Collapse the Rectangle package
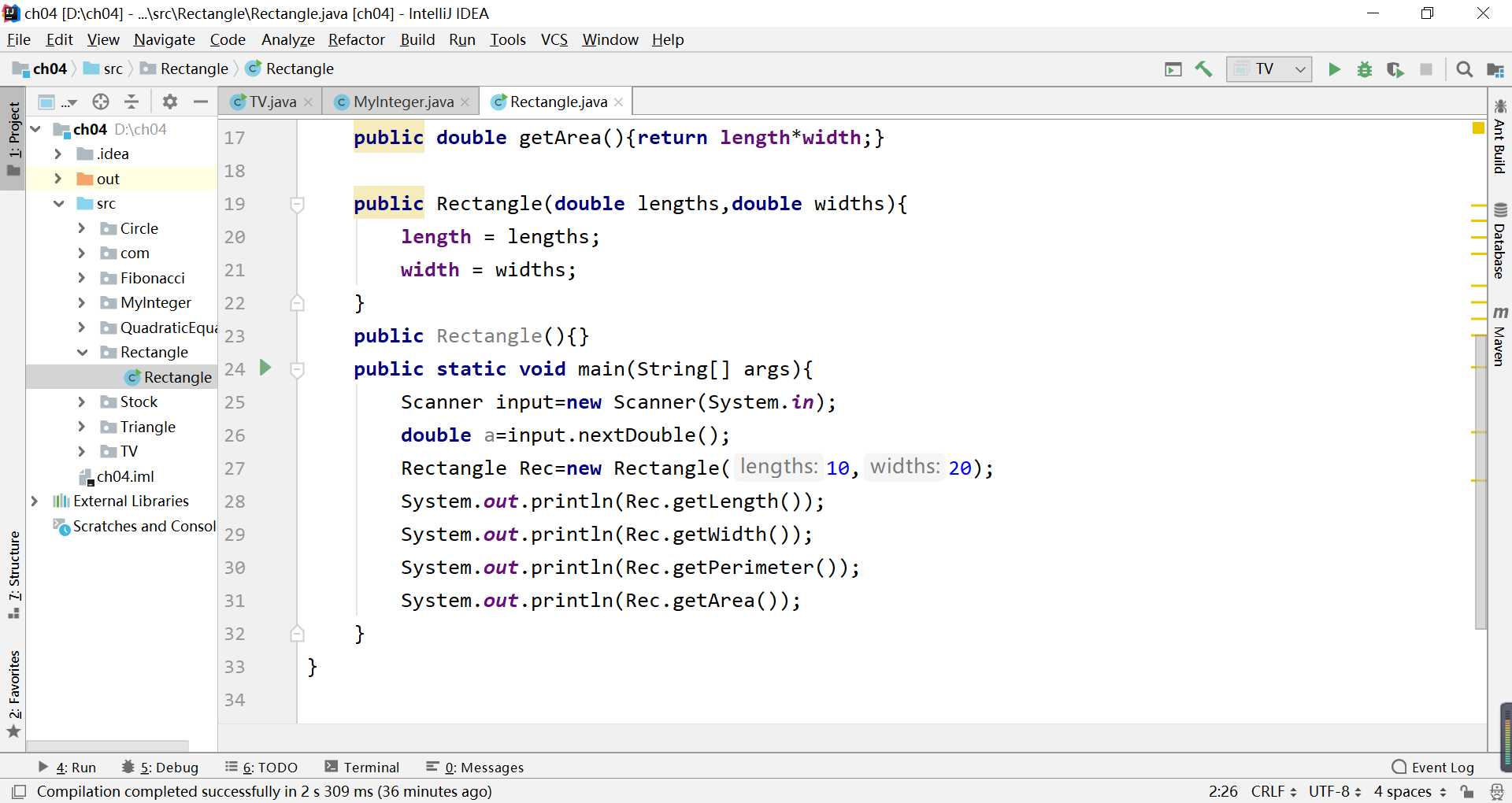This screenshot has height=803, width=1512. [82, 352]
